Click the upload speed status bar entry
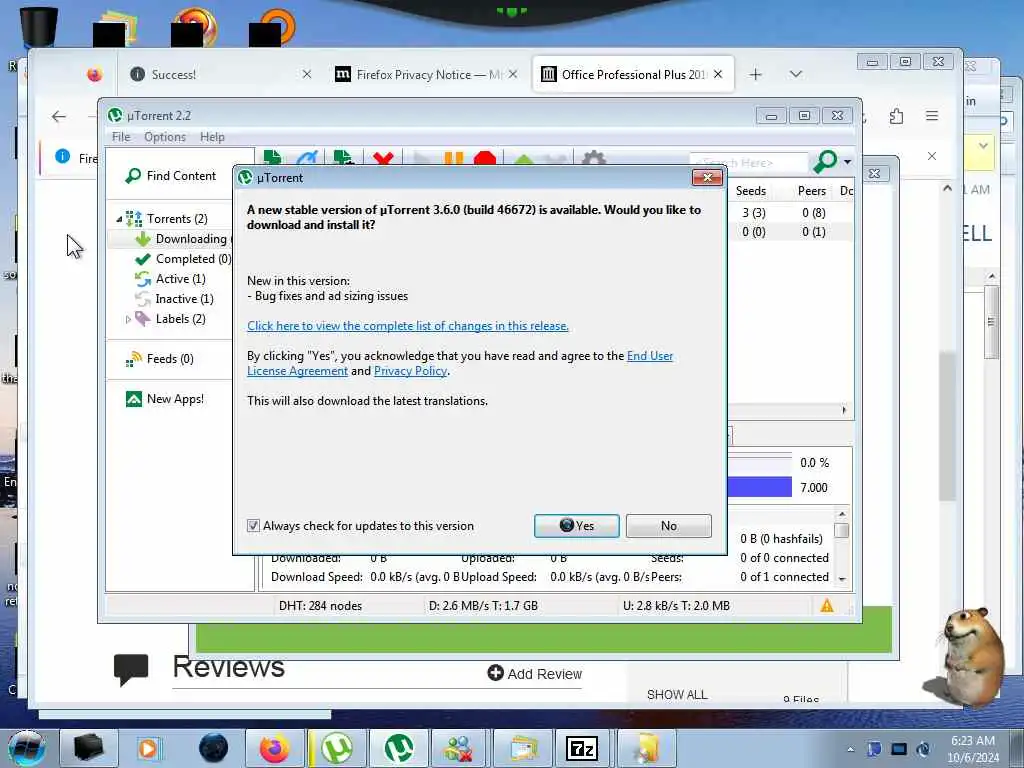This screenshot has height=768, width=1024. pyautogui.click(x=676, y=605)
